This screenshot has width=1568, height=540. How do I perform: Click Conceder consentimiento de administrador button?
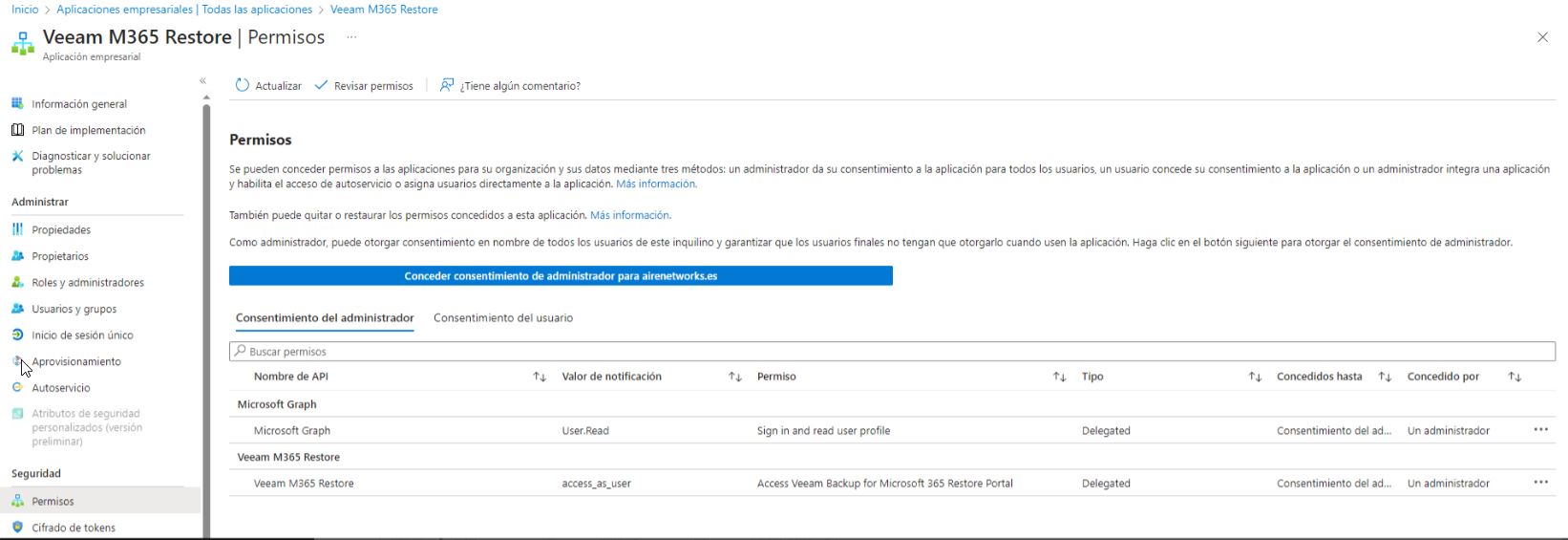click(561, 276)
